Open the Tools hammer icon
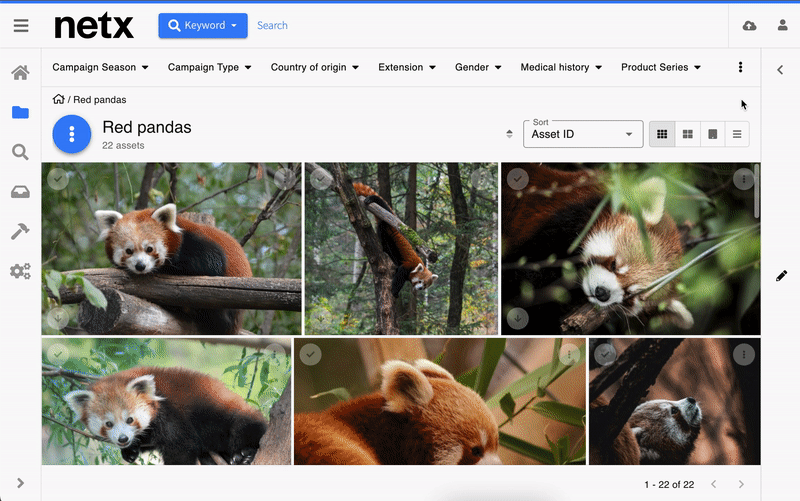 [x=20, y=232]
